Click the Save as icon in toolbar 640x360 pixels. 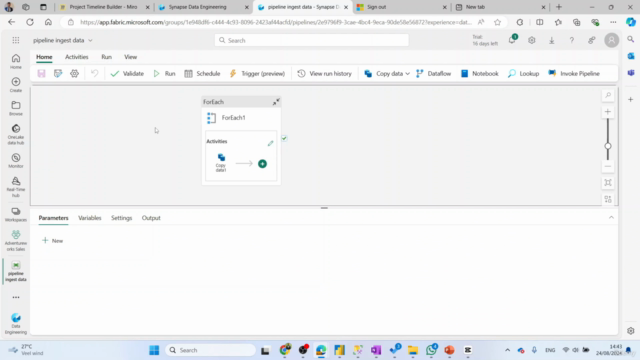point(58,73)
